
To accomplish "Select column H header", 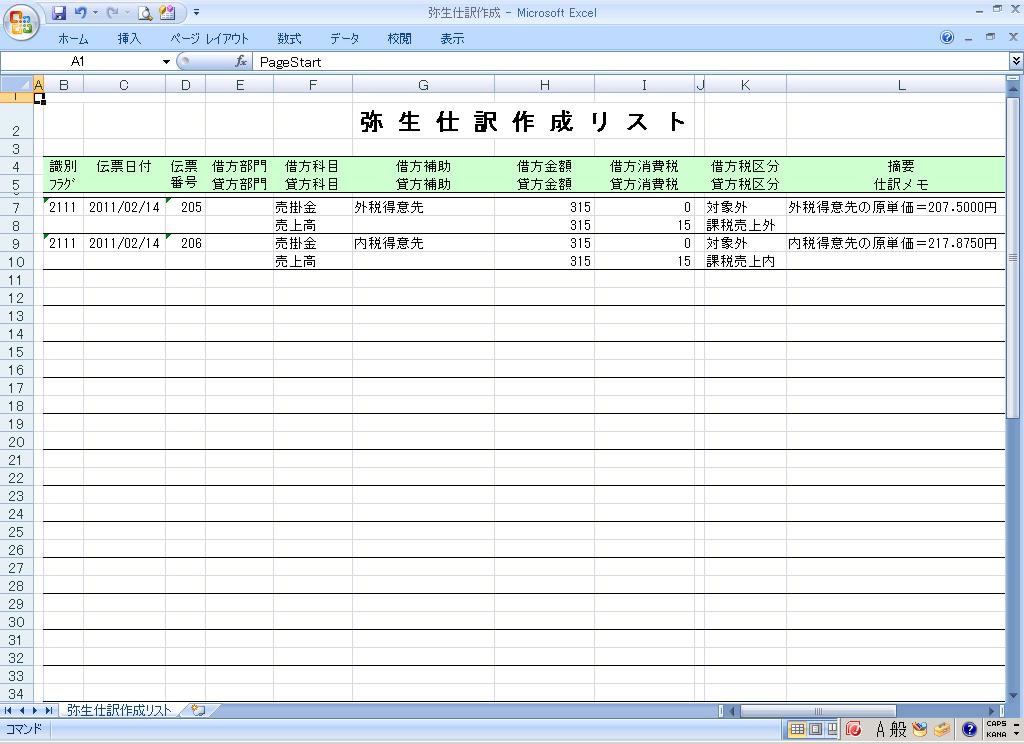I will pos(545,85).
